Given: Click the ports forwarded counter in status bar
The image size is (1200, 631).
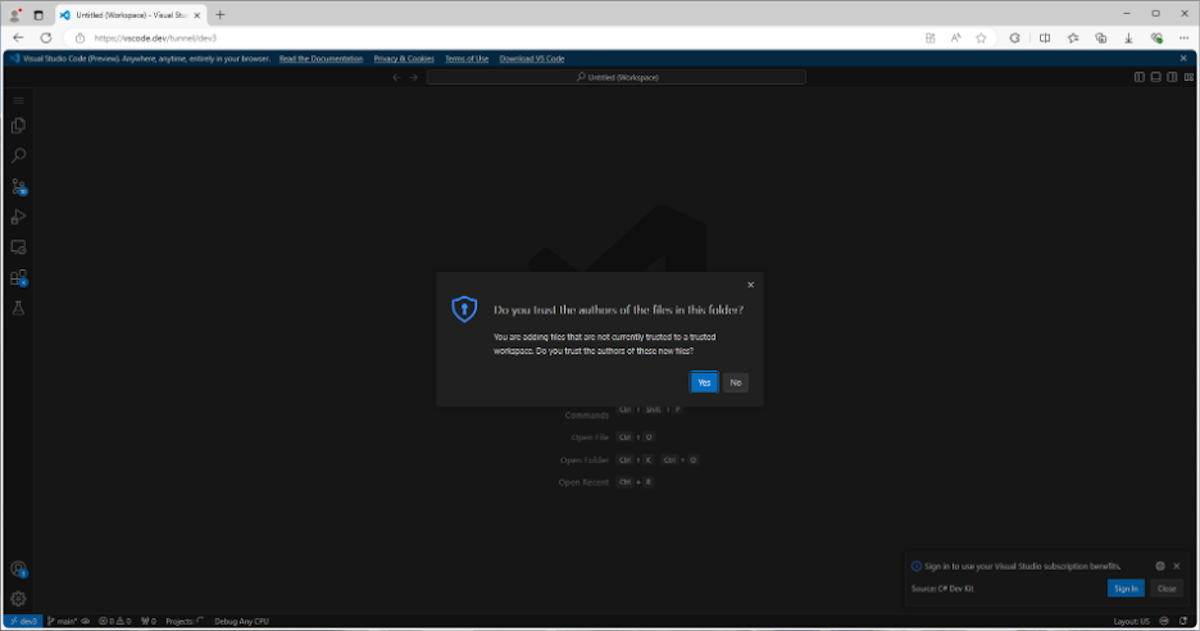Looking at the screenshot, I should [149, 621].
